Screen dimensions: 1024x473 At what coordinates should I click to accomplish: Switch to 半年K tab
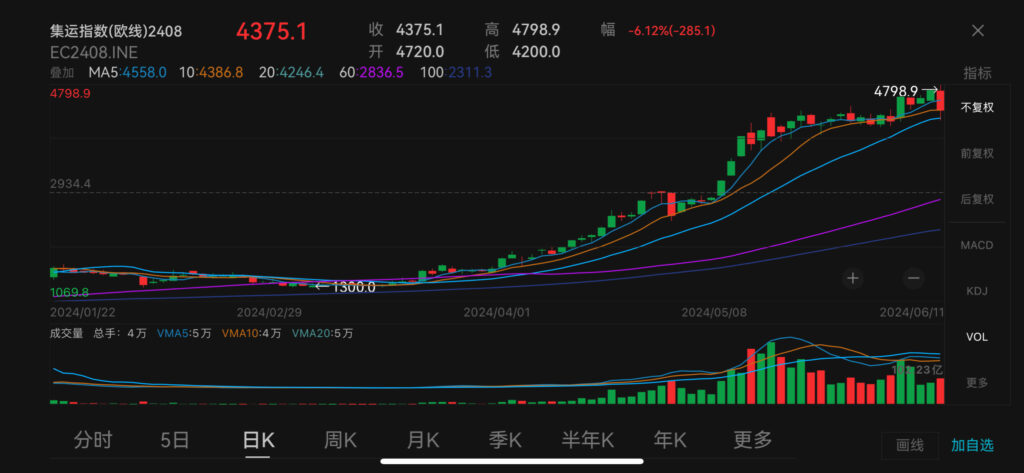tap(588, 440)
